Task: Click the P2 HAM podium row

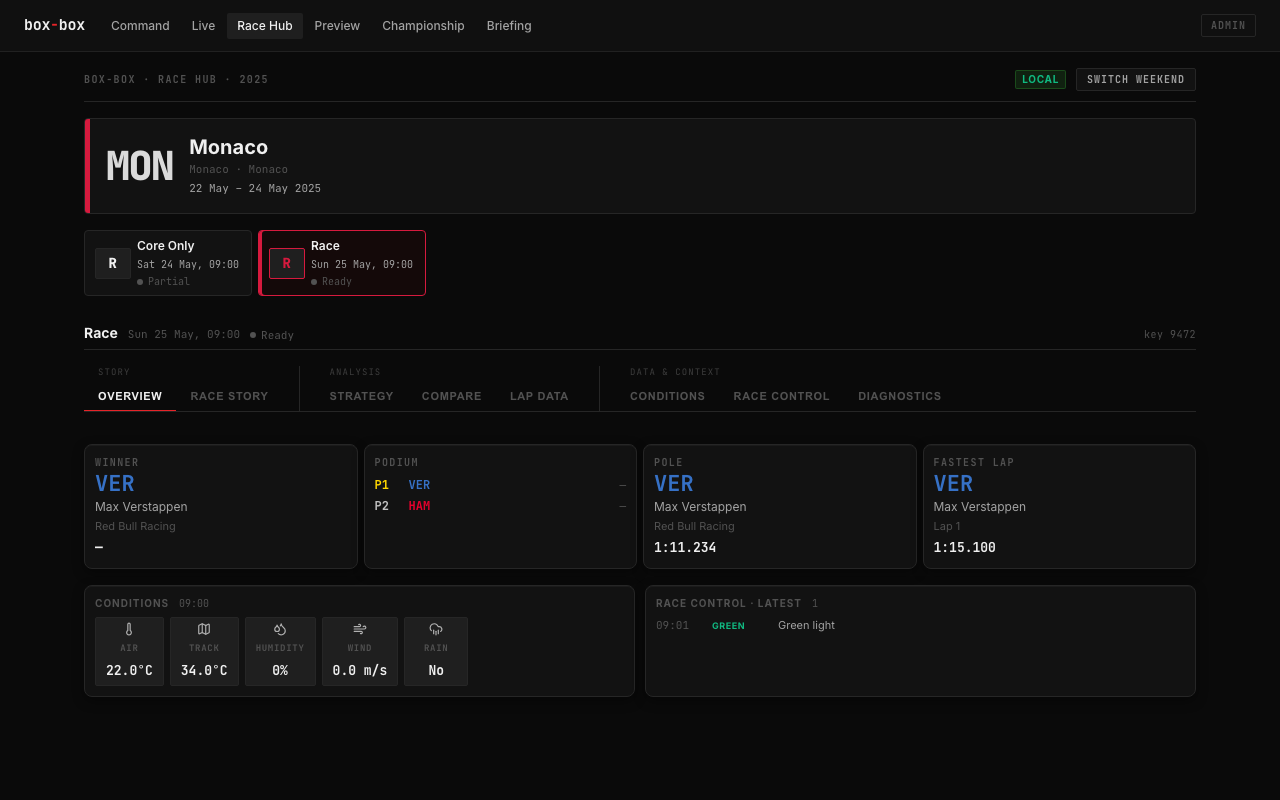Action: coord(500,506)
